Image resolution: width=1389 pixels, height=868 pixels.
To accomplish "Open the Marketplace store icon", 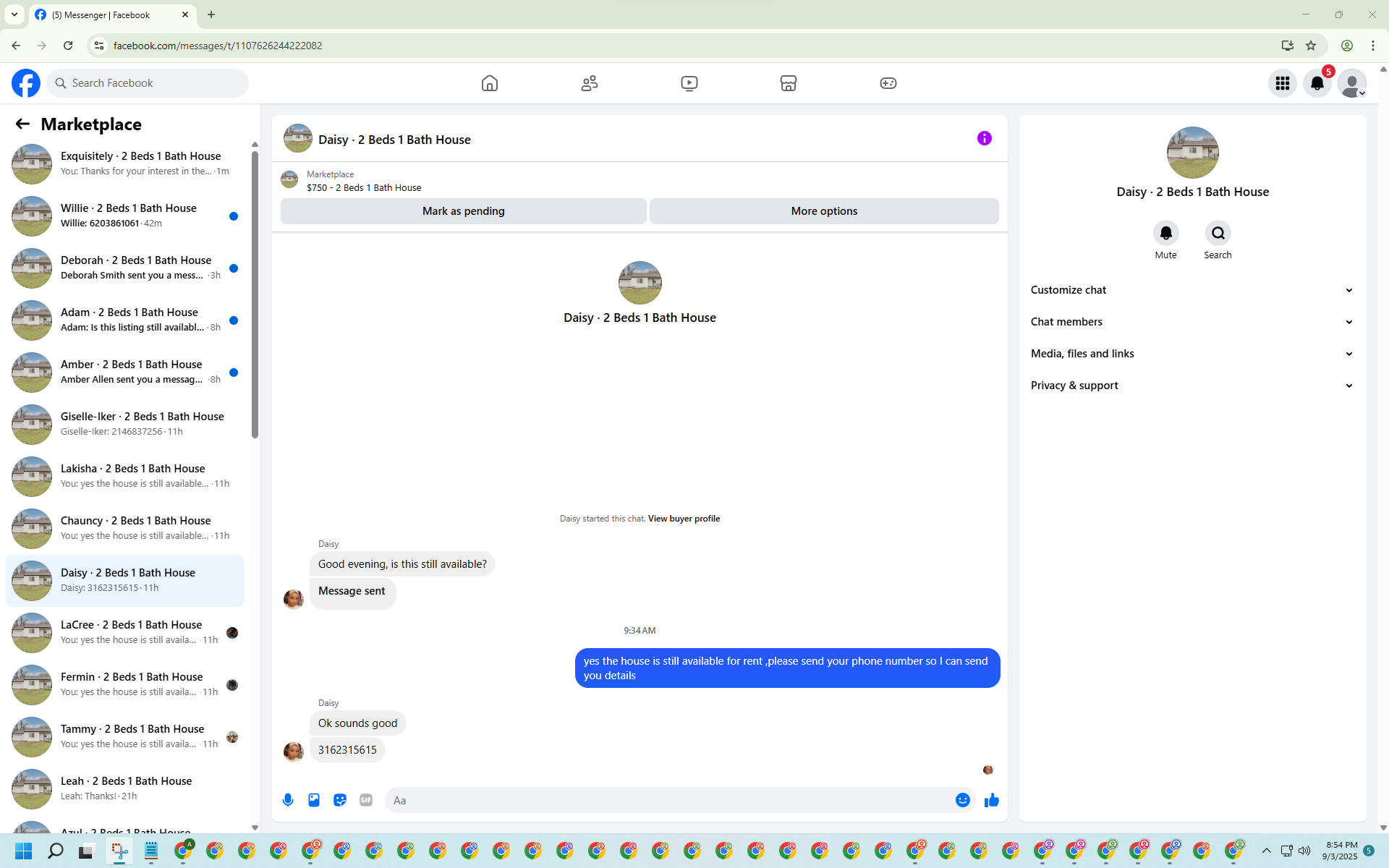I will [789, 83].
